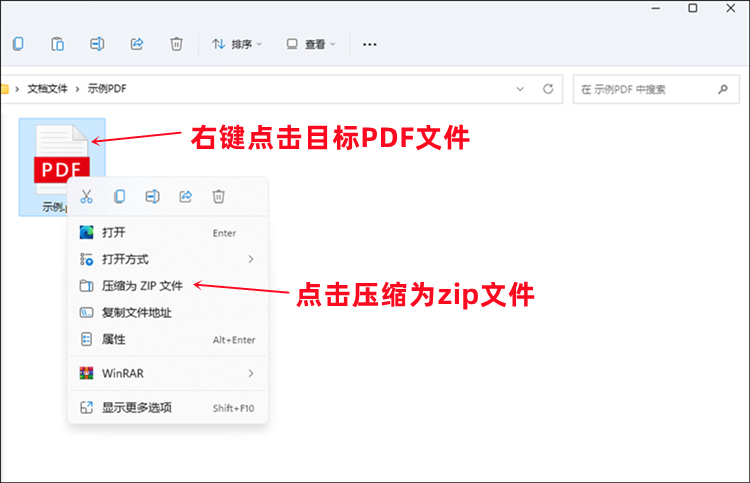The height and width of the screenshot is (483, 750).
Task: Close the Explorer window
Action: point(731,8)
